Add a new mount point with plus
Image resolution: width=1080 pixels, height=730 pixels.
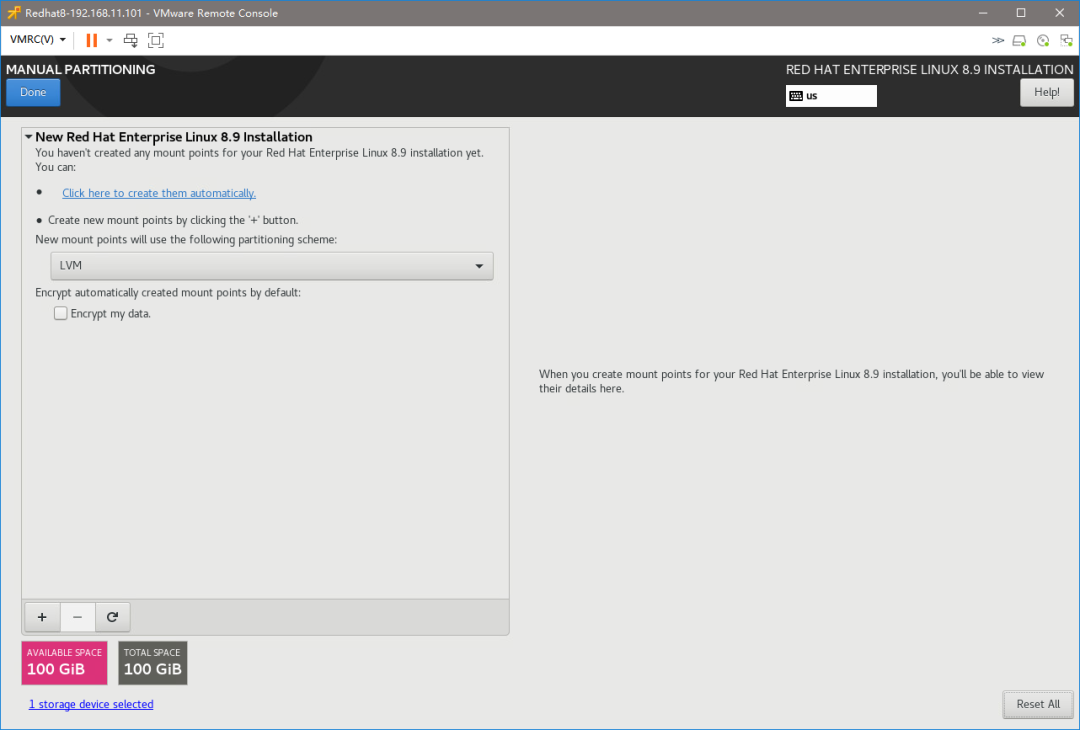(42, 617)
